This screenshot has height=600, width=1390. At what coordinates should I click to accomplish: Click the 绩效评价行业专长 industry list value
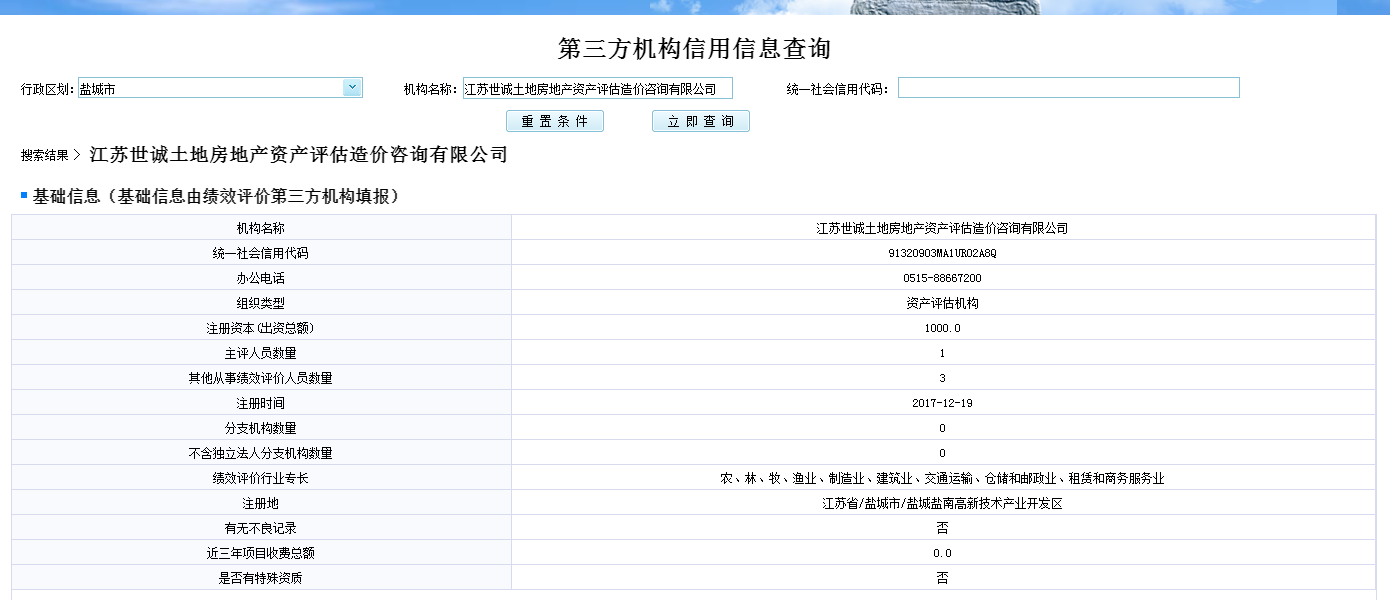click(x=942, y=478)
